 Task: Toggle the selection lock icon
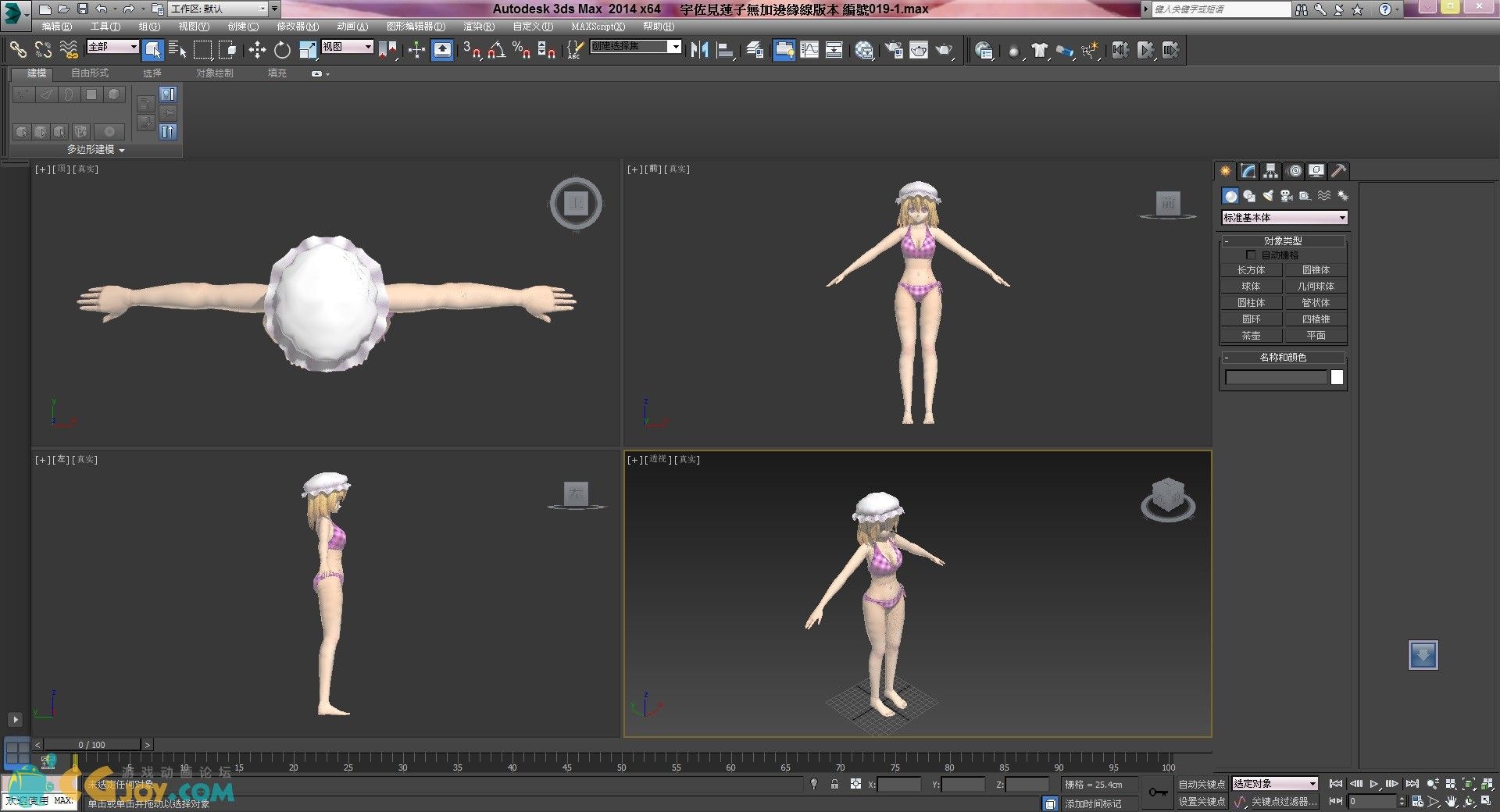(x=834, y=784)
